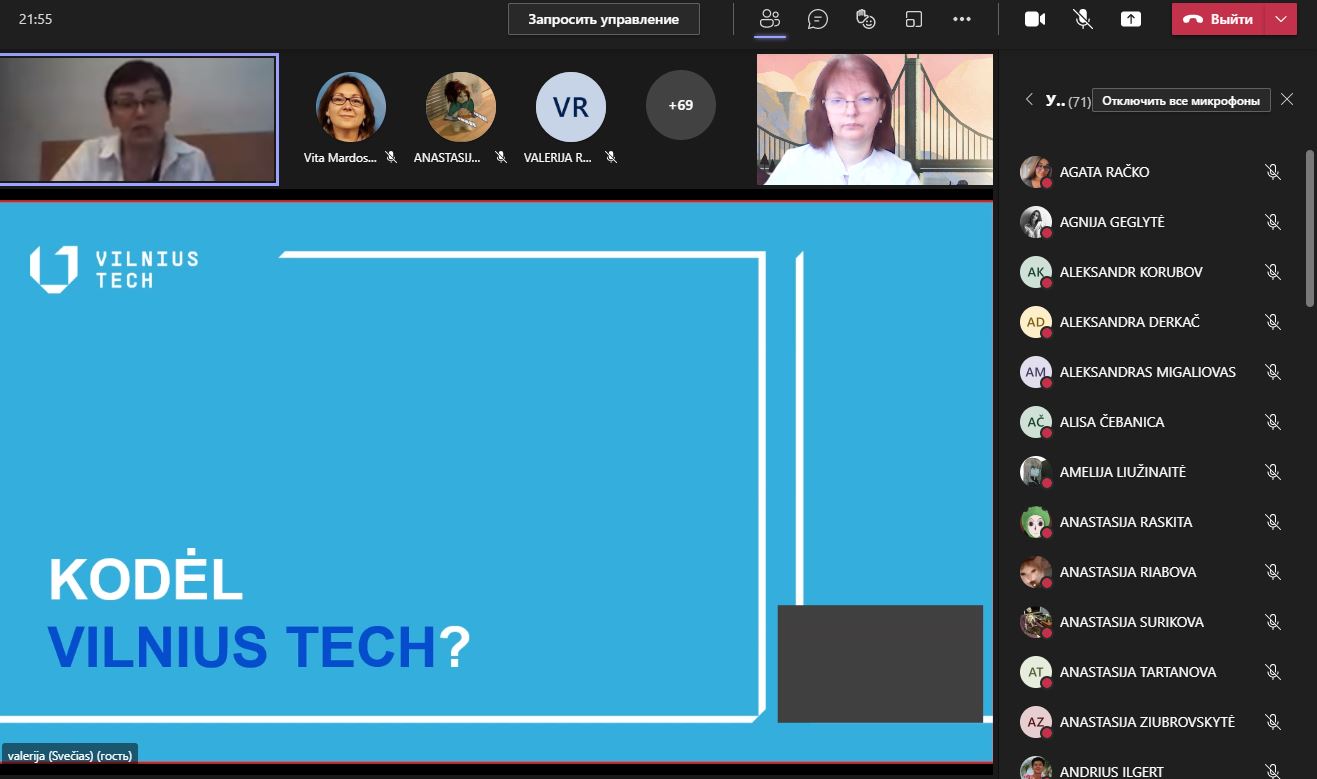The height and width of the screenshot is (779, 1317).
Task: Expand leave options dropdown arrow
Action: tap(1281, 19)
